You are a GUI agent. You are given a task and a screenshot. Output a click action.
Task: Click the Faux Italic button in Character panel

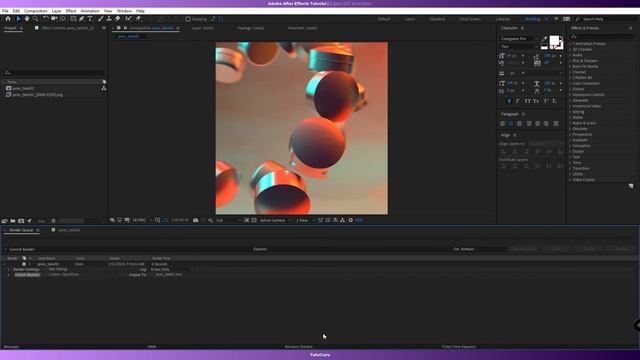pos(518,101)
